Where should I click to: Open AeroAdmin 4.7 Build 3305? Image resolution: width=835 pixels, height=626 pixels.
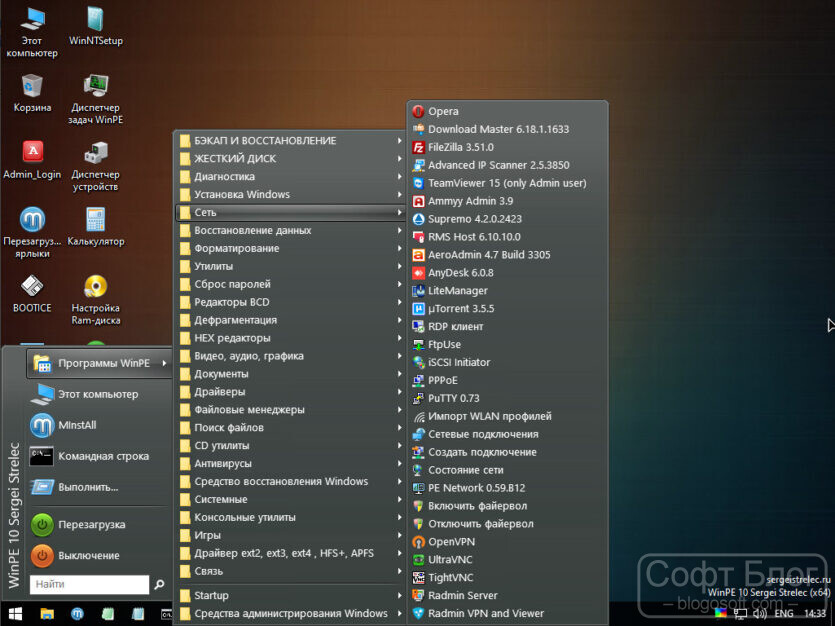point(507,255)
